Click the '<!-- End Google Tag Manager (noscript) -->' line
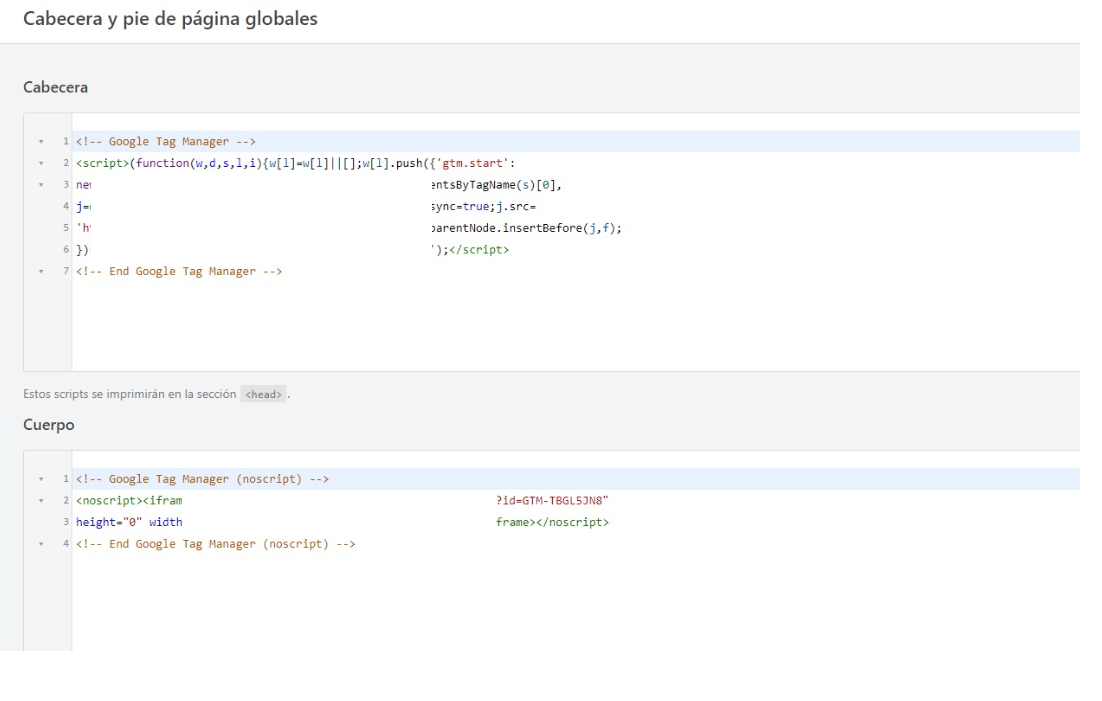Viewport: 1102px width, 701px height. tap(216, 544)
